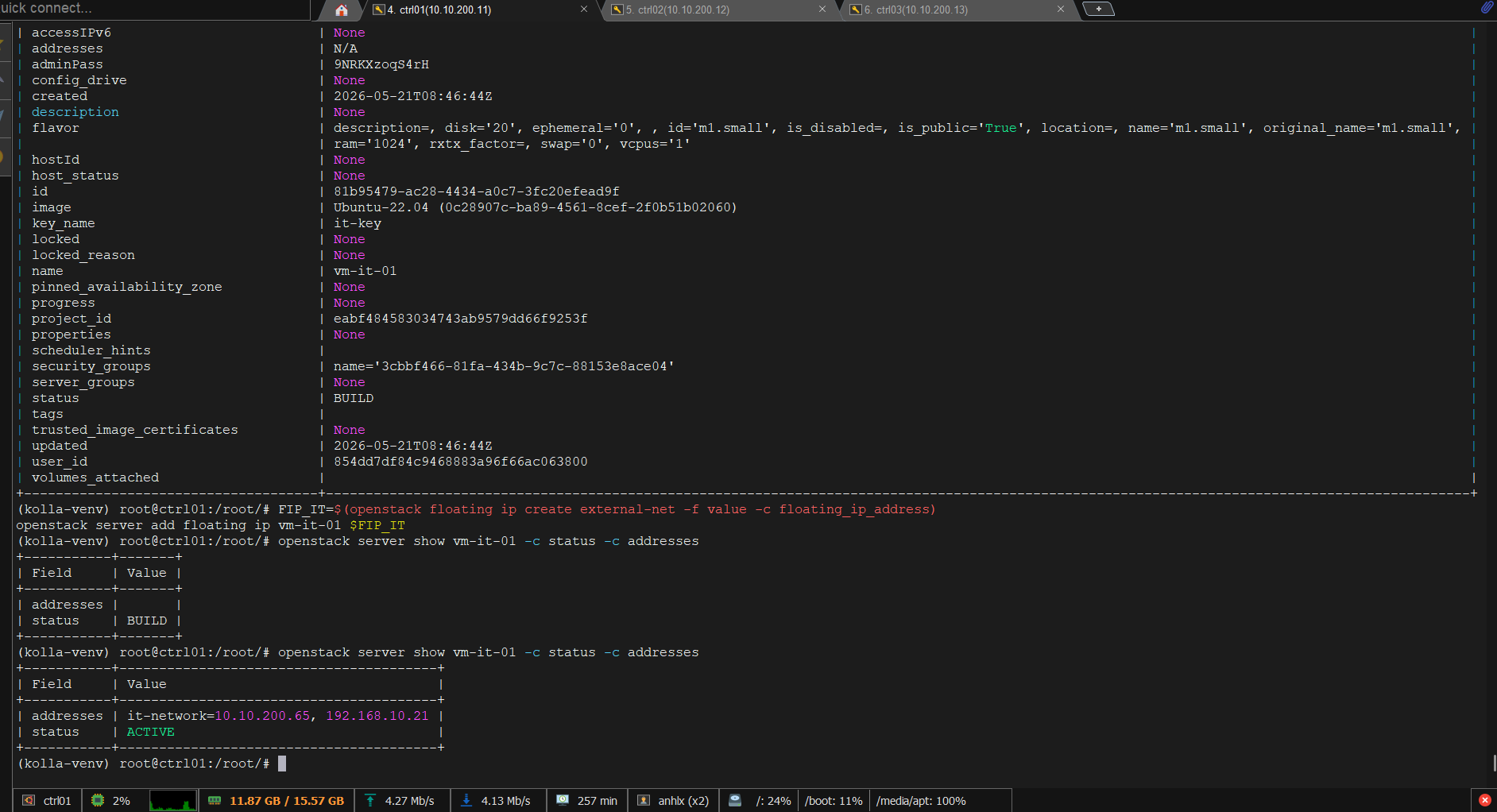Image resolution: width=1497 pixels, height=812 pixels.
Task: Click the green CPU usage graph
Action: click(x=172, y=800)
